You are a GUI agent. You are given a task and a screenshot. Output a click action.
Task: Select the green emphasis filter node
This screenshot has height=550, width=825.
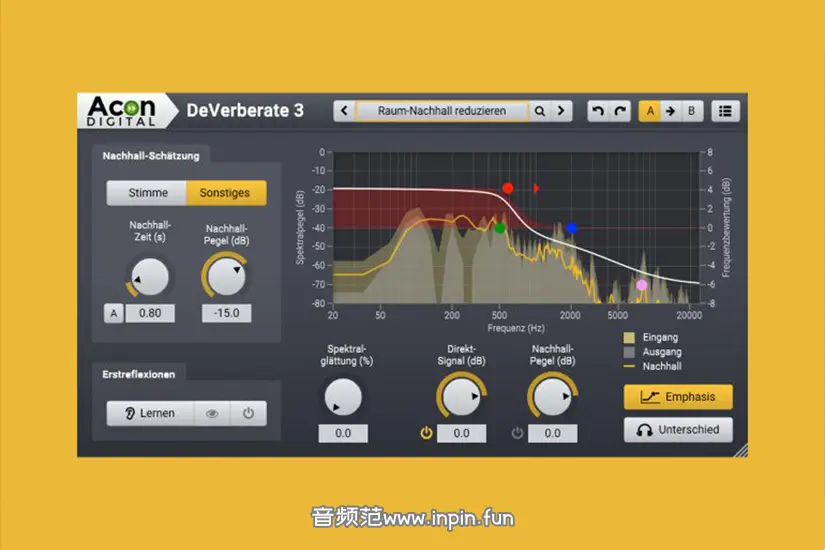(x=500, y=228)
